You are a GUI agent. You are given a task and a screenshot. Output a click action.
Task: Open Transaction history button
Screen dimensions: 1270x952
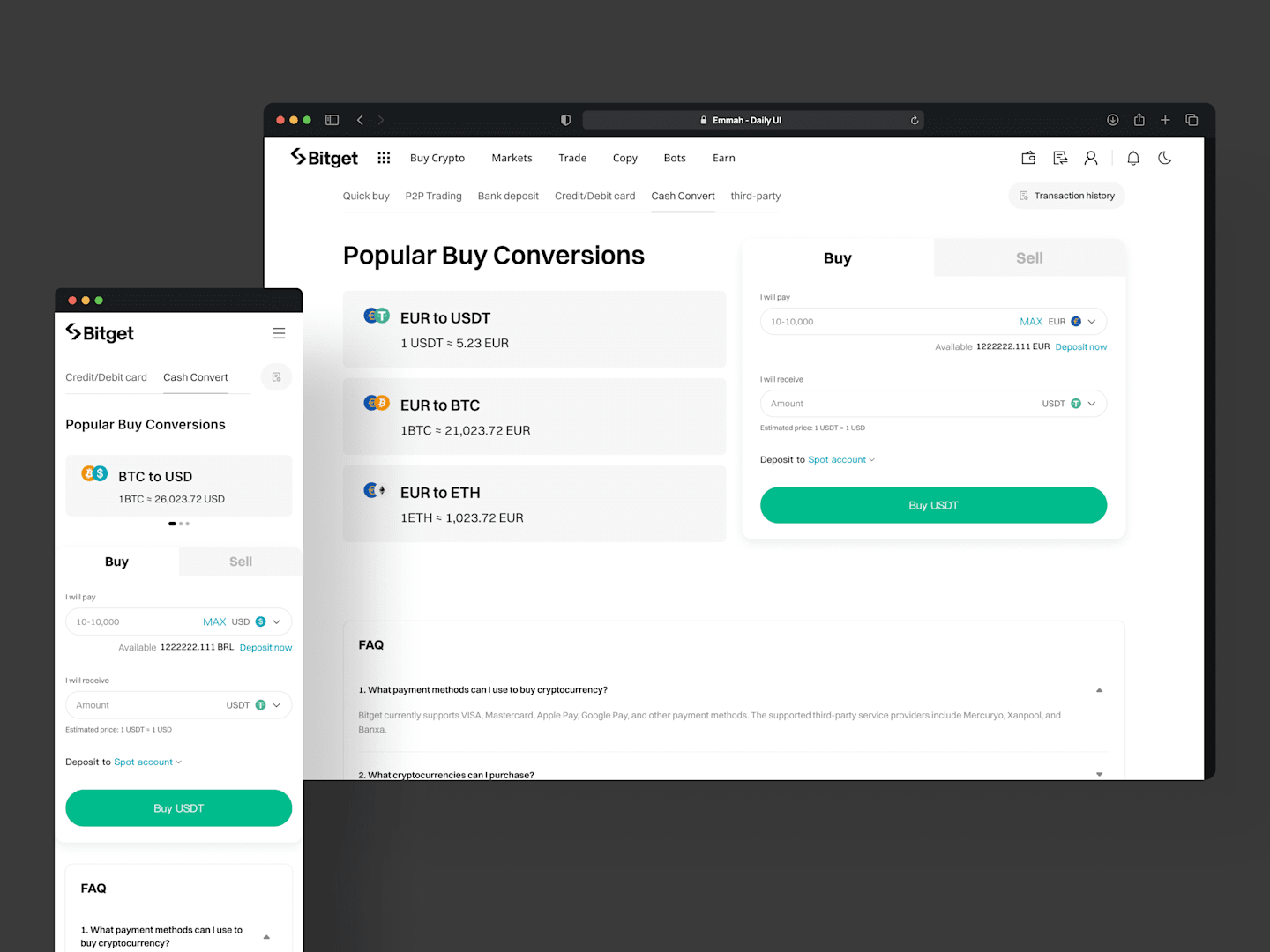click(1066, 196)
